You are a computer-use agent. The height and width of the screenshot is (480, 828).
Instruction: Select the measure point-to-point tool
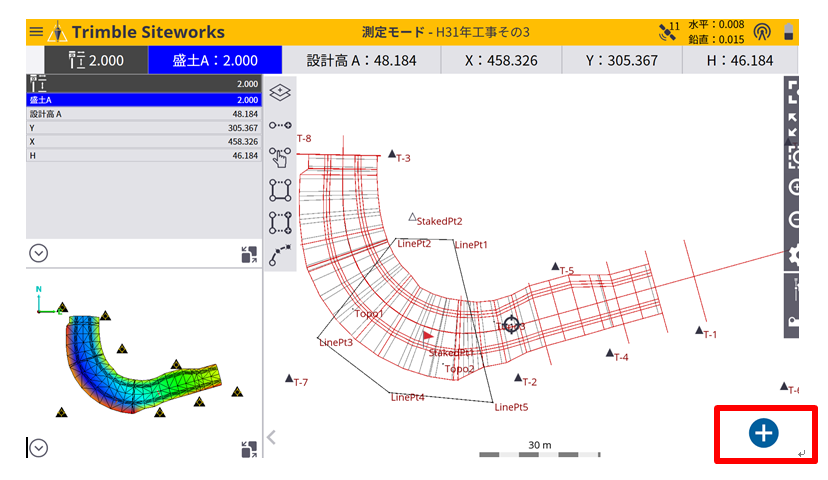[280, 125]
